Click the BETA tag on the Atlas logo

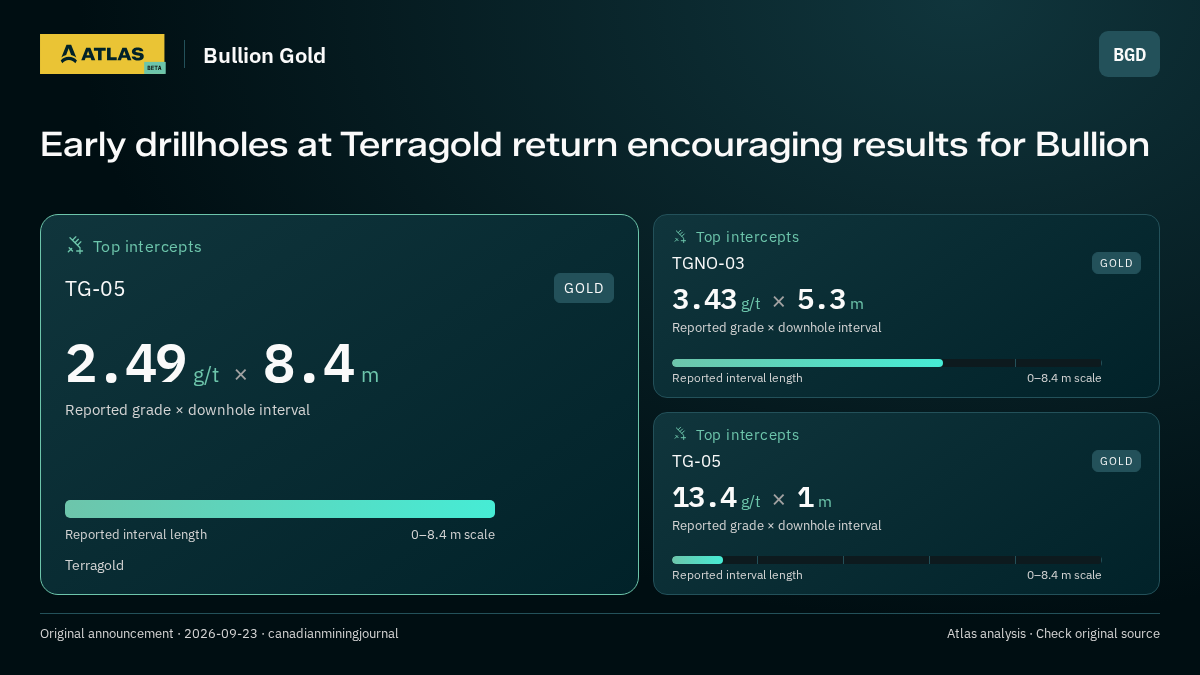point(154,68)
